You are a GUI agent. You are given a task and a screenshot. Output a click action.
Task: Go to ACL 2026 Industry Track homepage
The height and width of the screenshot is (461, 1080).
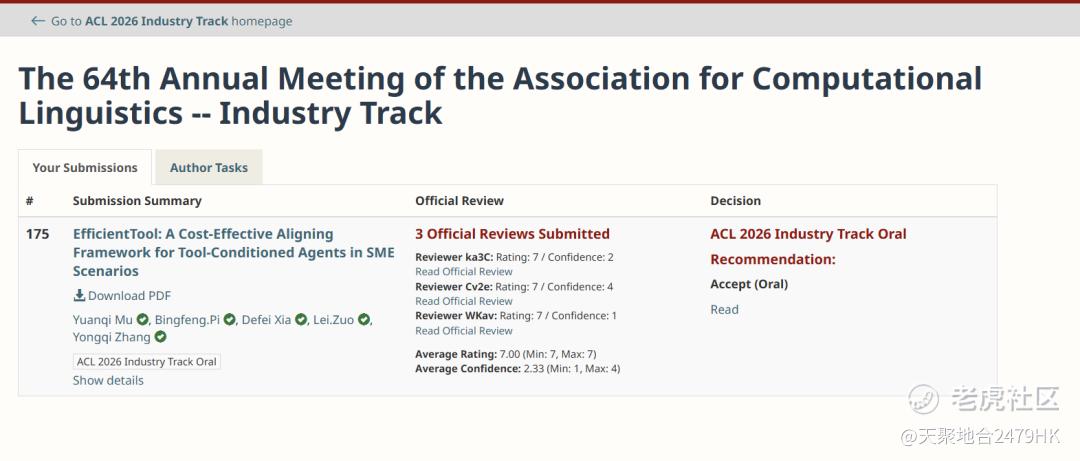click(171, 21)
